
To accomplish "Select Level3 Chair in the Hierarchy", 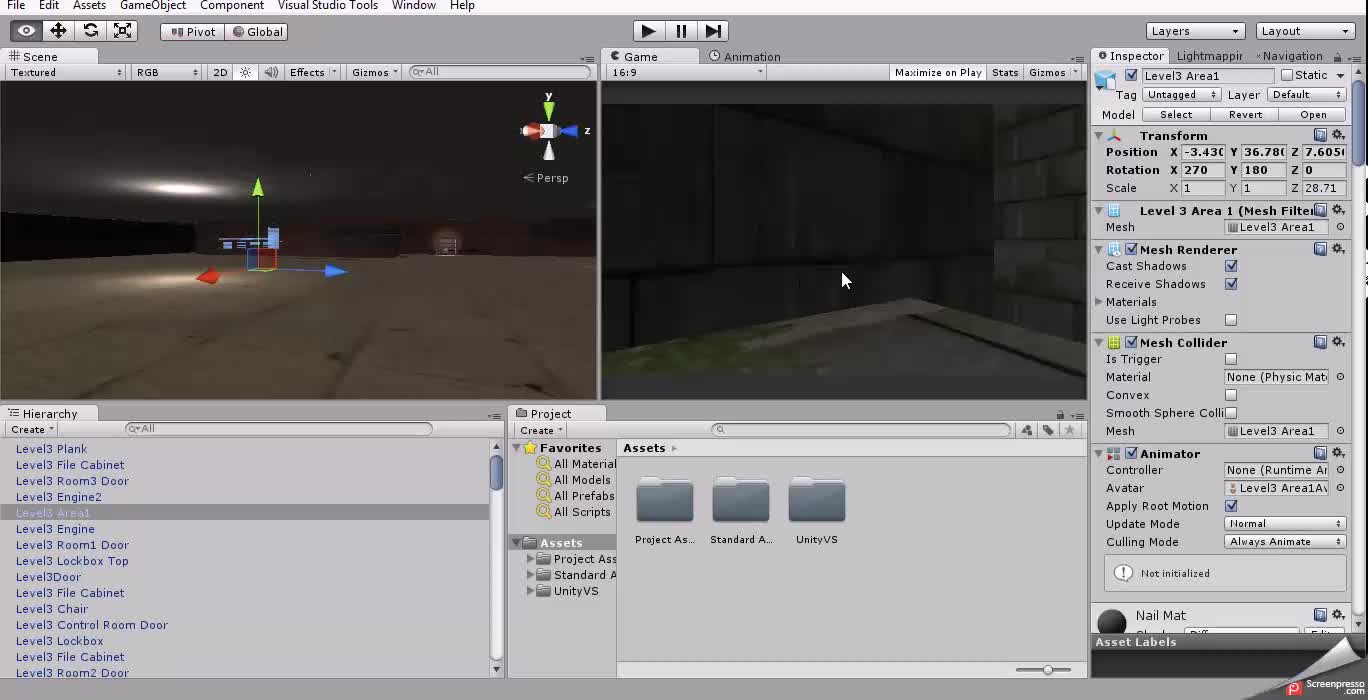I will click(x=51, y=609).
